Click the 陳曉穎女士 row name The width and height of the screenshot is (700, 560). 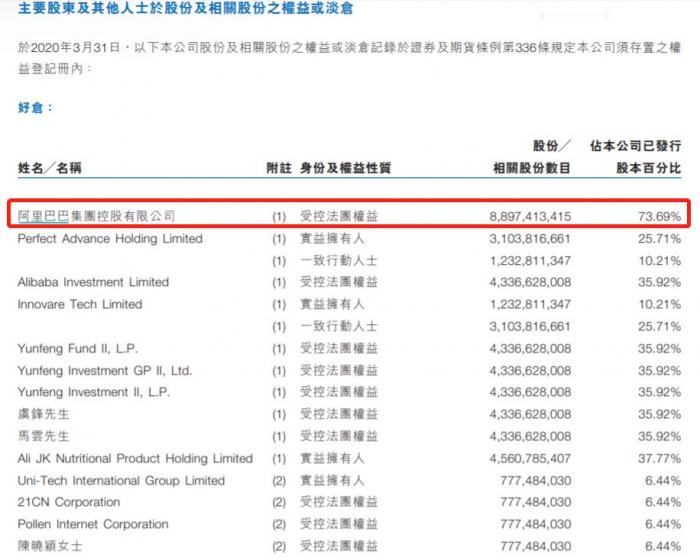tap(50, 546)
